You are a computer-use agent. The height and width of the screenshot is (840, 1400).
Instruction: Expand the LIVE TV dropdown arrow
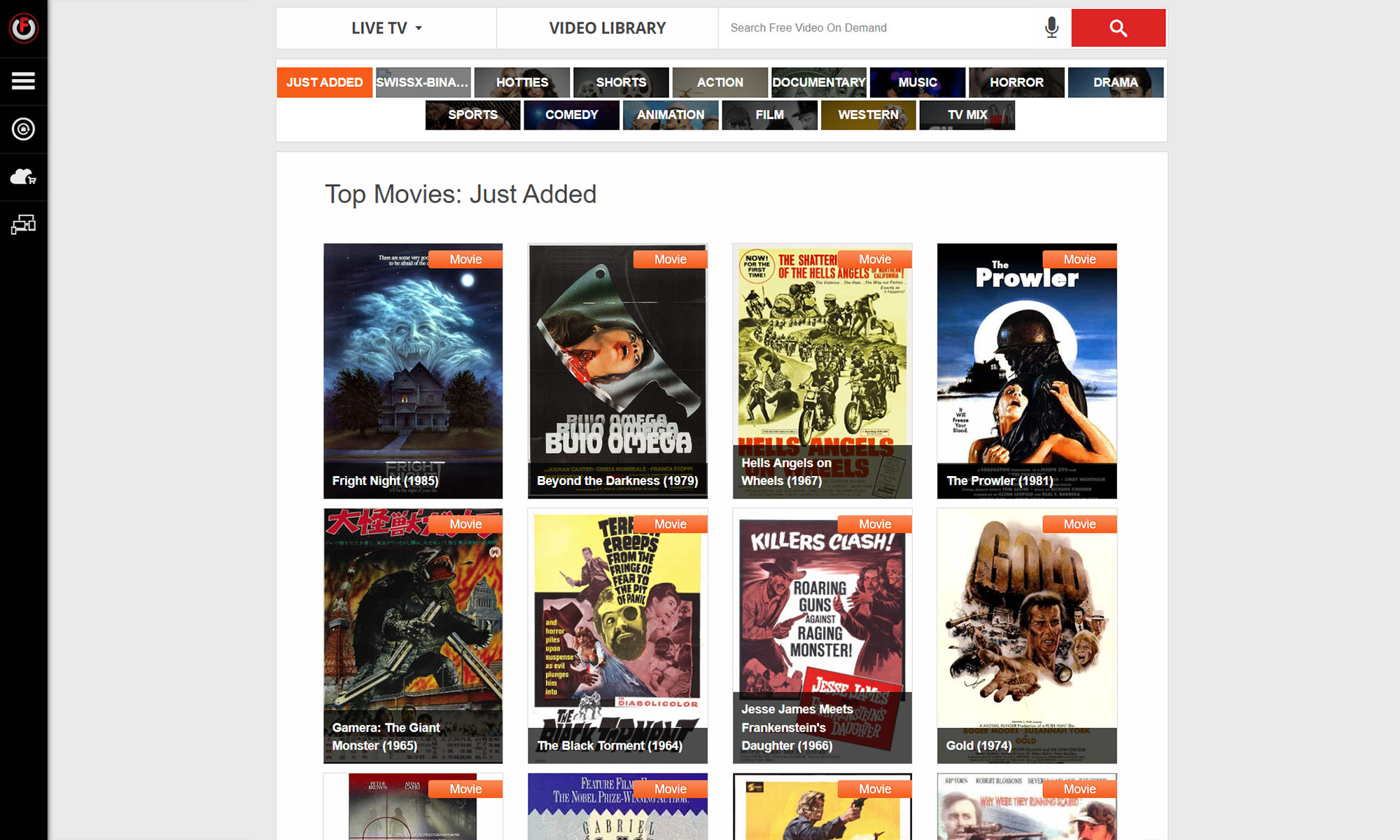pos(419,29)
